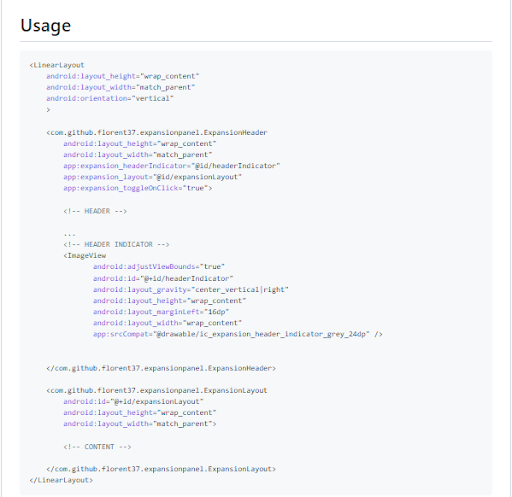Click the closing ExpansionLayout tag
The image size is (512, 497).
[x=161, y=469]
